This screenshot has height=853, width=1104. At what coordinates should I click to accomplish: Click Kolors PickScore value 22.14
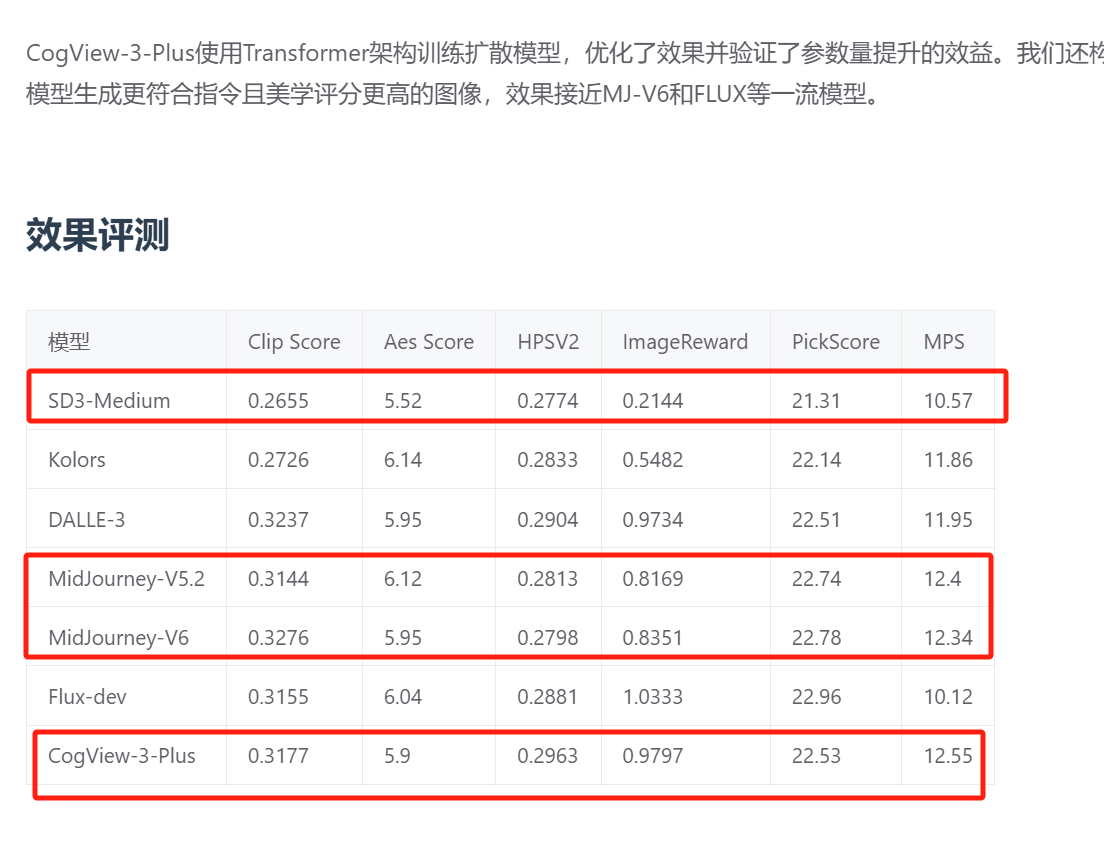tap(817, 460)
